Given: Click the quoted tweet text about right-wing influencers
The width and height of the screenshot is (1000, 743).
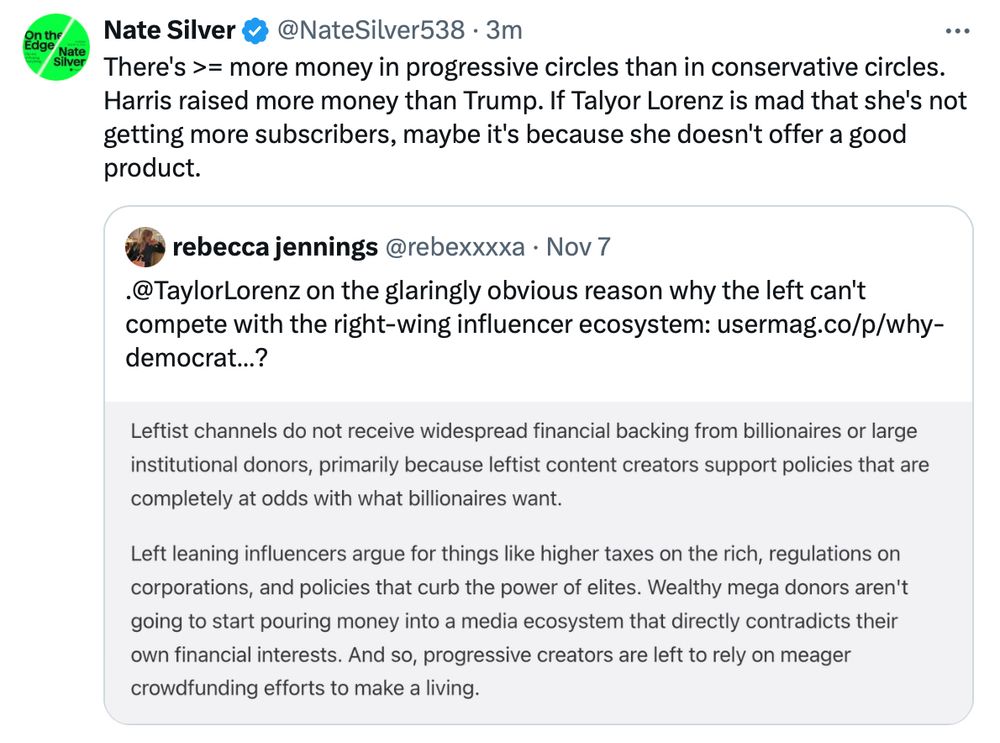Looking at the screenshot, I should coord(450,324).
